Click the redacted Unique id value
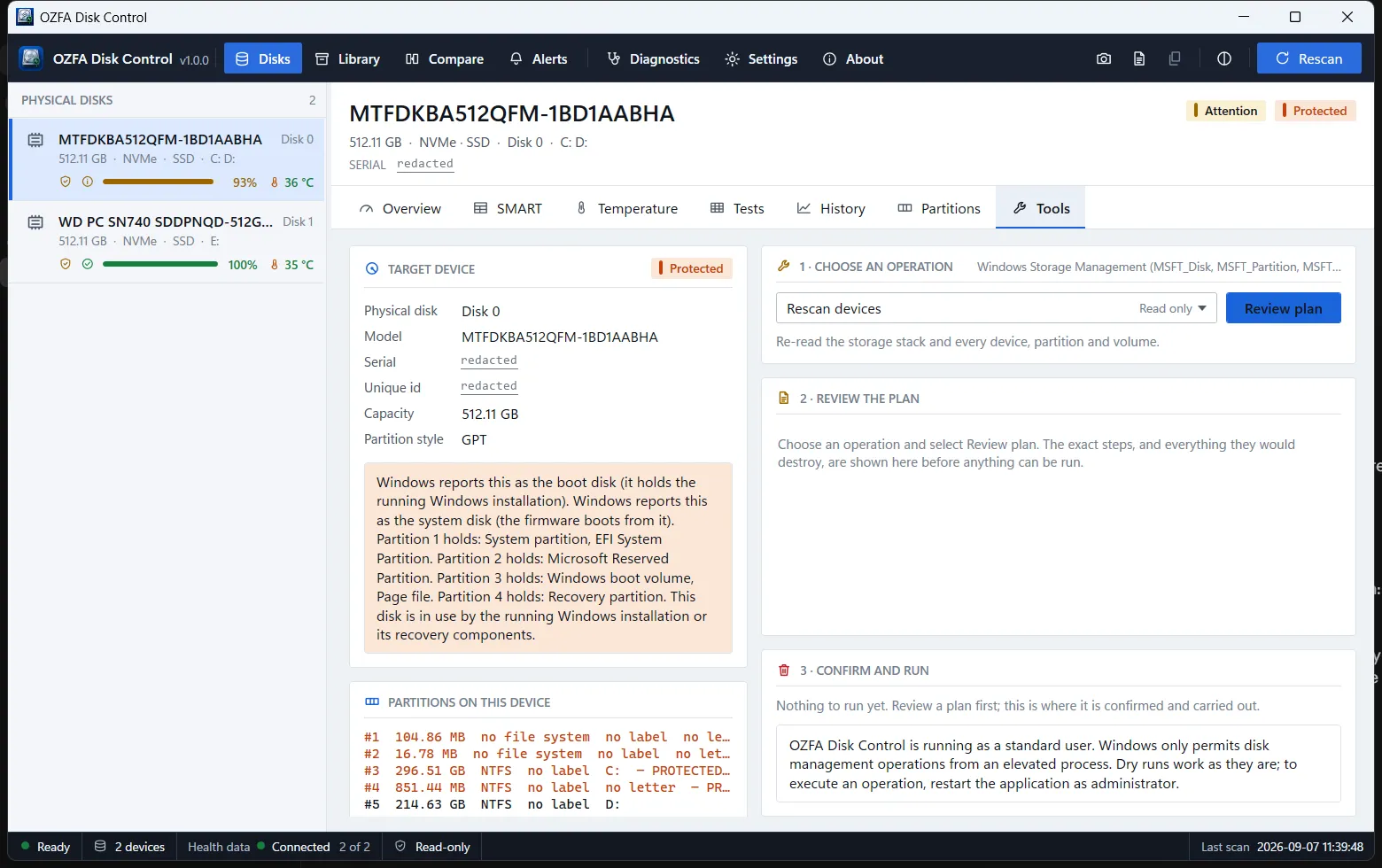The width and height of the screenshot is (1382, 868). (489, 386)
